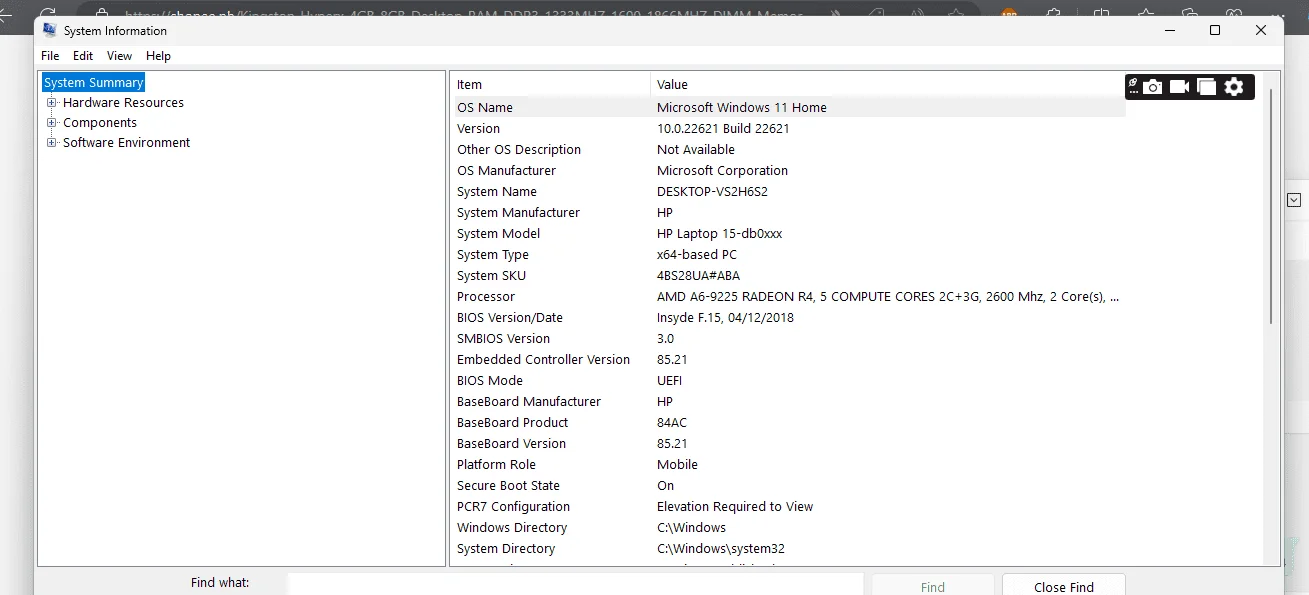Select the C:\Windows\system32 value
Screen dimensions: 1309x595
pyautogui.click(x=721, y=548)
